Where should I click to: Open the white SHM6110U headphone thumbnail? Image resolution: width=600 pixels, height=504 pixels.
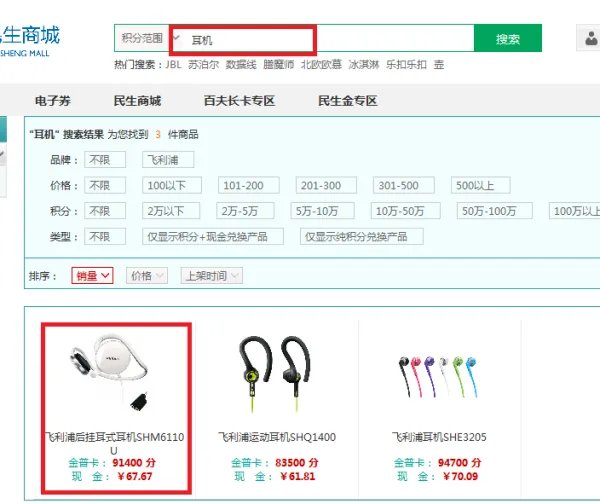coord(110,373)
